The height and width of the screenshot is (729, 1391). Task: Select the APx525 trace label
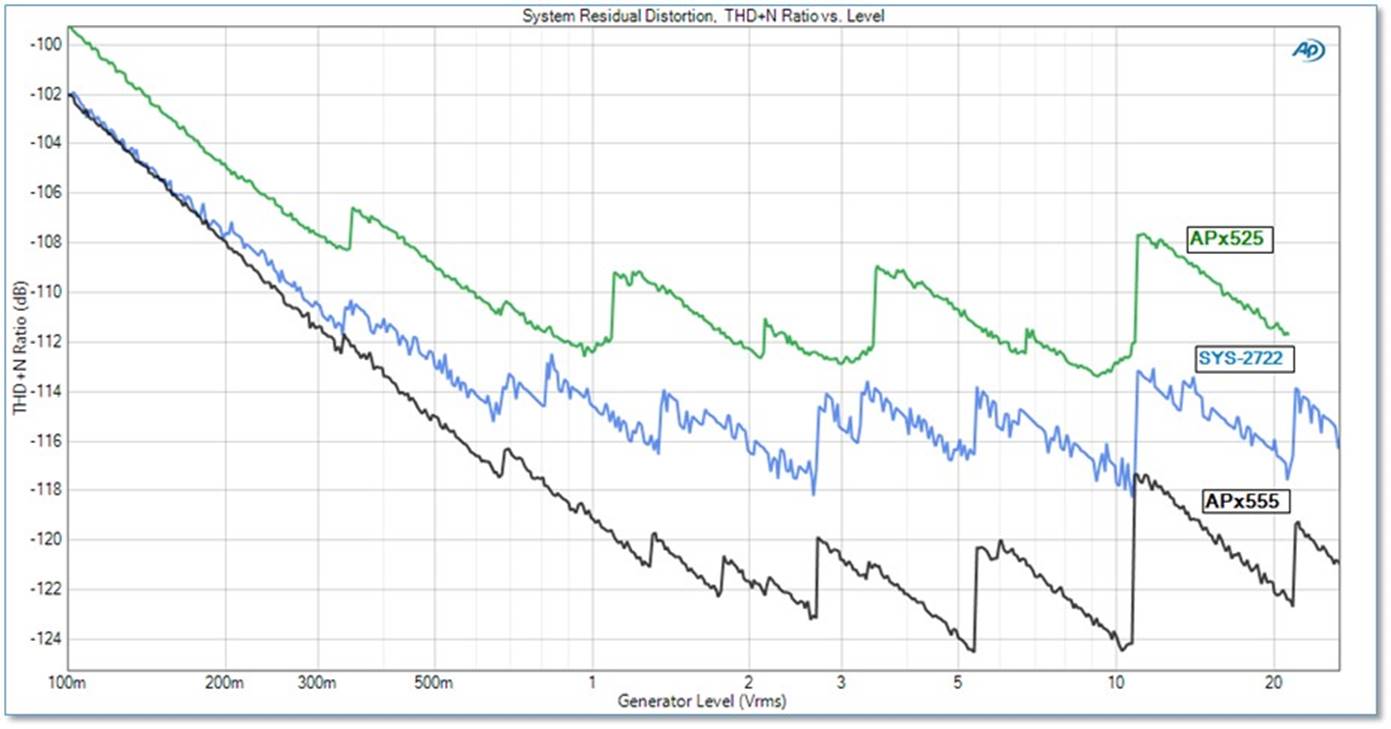tap(1229, 239)
